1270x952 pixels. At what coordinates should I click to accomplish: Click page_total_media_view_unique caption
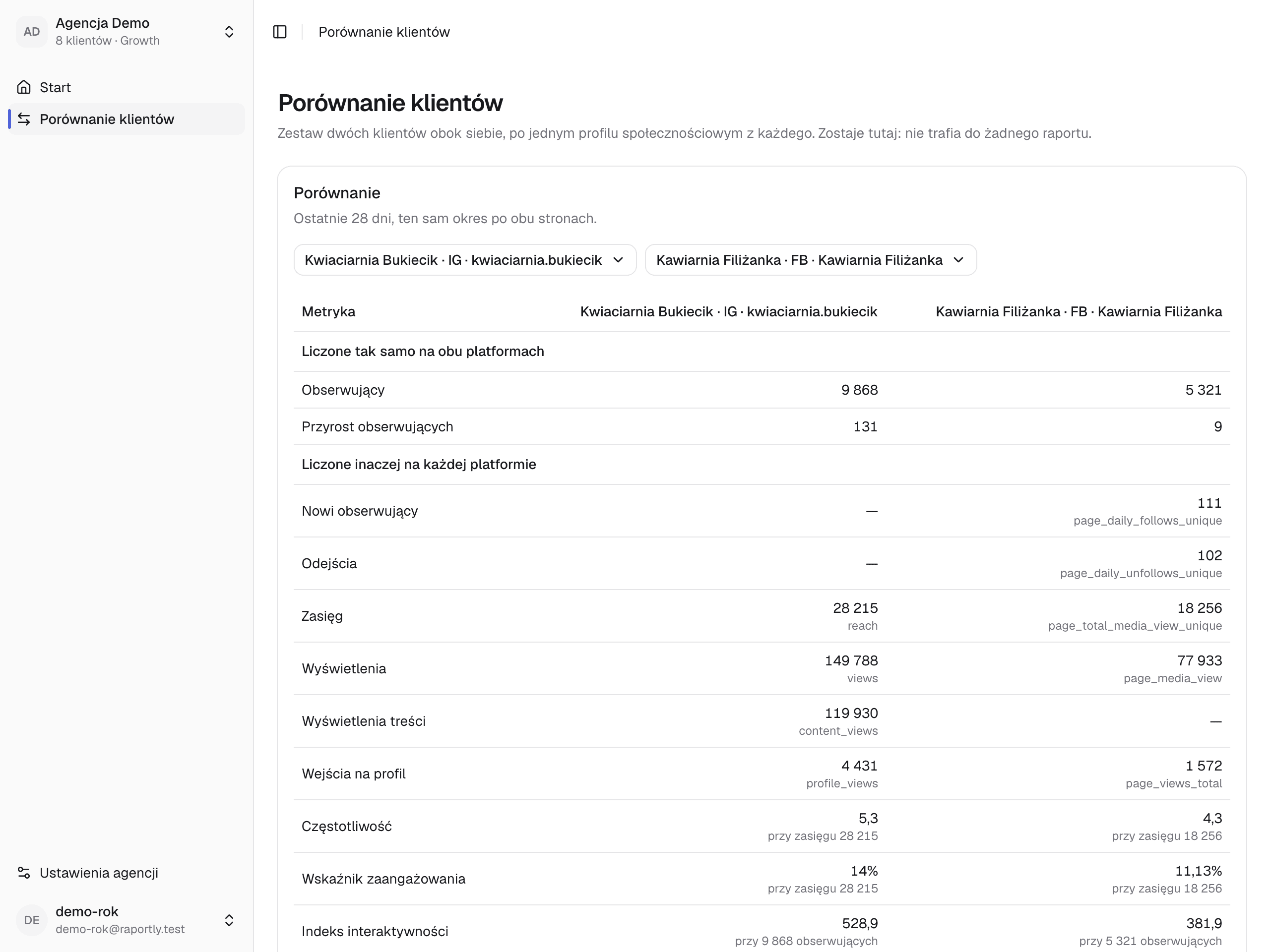coord(1135,625)
